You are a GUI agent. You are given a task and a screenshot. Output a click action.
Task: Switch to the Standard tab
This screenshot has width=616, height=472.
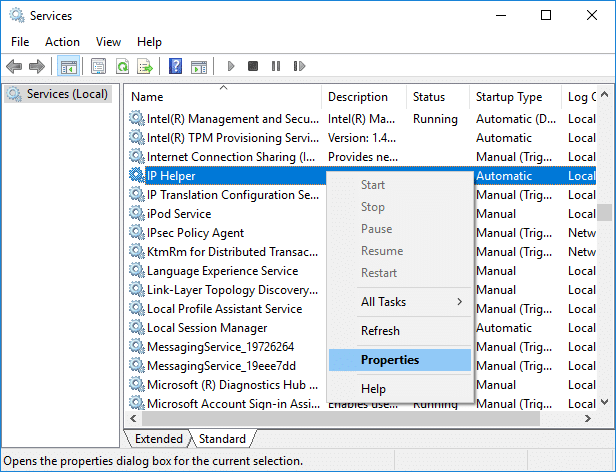click(x=222, y=439)
